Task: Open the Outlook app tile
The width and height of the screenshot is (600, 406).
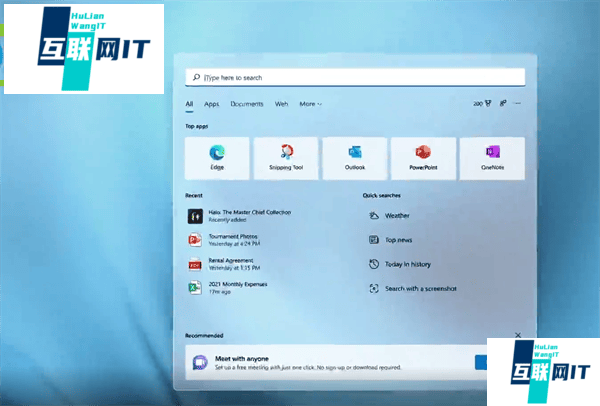Action: click(x=354, y=157)
